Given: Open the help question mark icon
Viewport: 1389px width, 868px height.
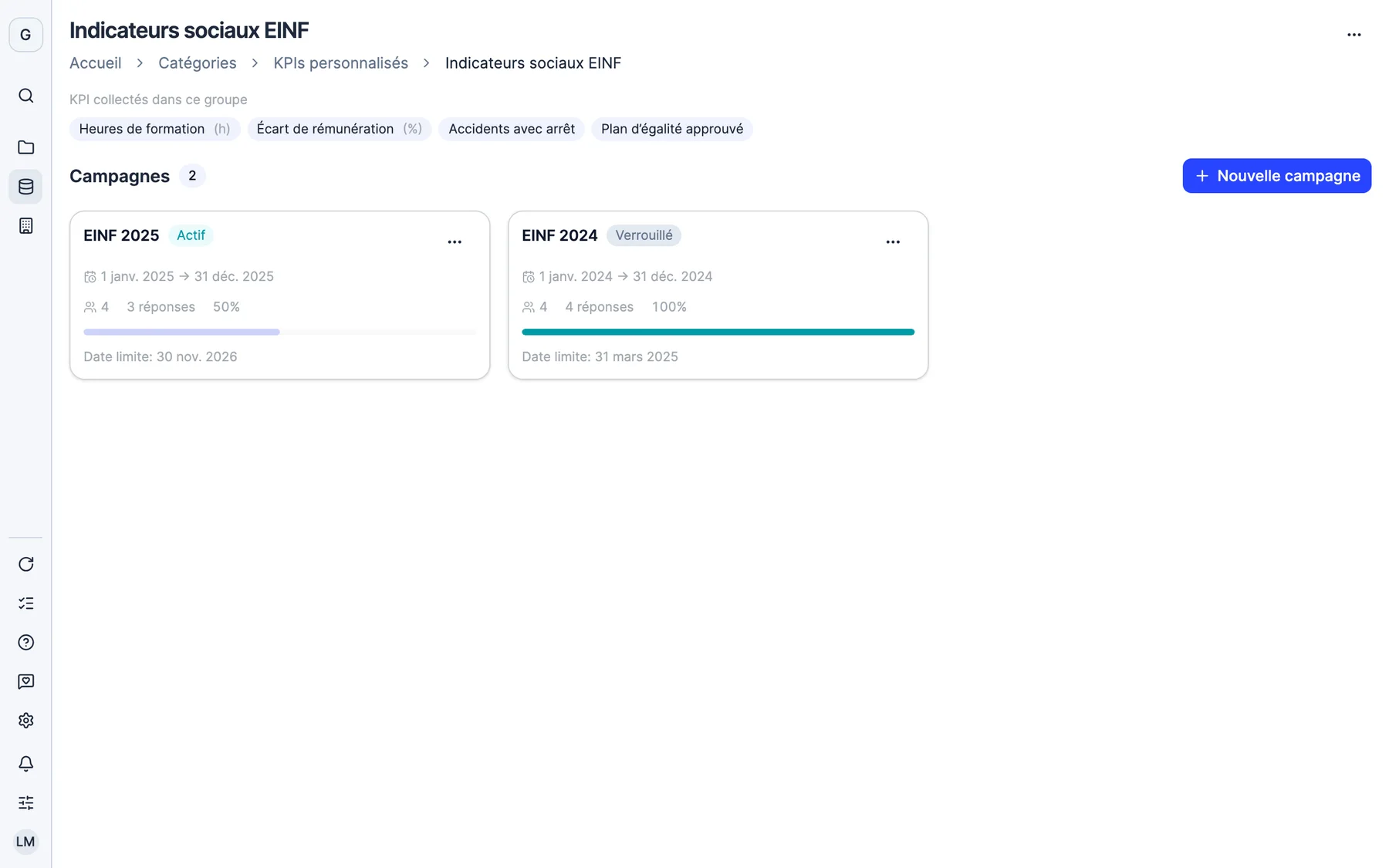Looking at the screenshot, I should pos(25,643).
